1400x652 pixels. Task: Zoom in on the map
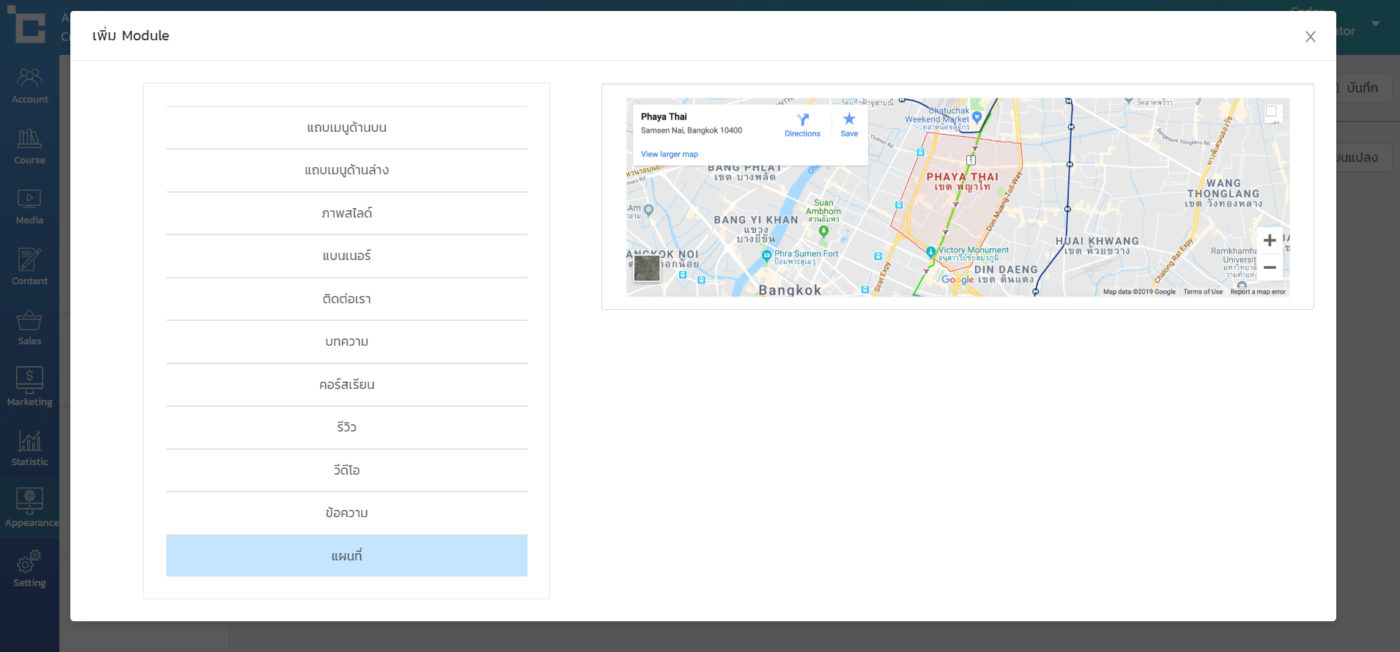(1269, 241)
